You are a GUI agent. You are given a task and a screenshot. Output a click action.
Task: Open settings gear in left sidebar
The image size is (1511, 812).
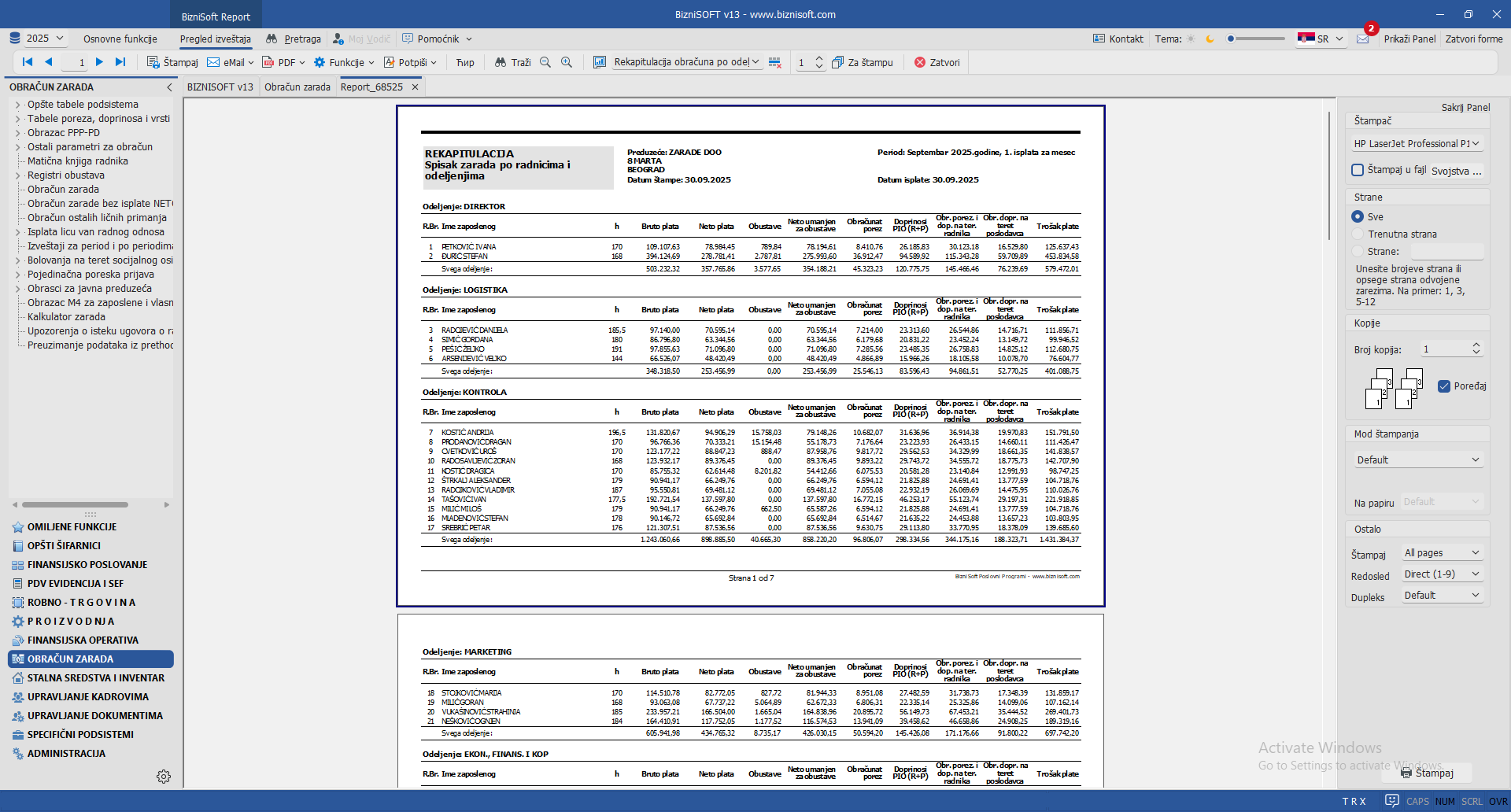tap(164, 777)
